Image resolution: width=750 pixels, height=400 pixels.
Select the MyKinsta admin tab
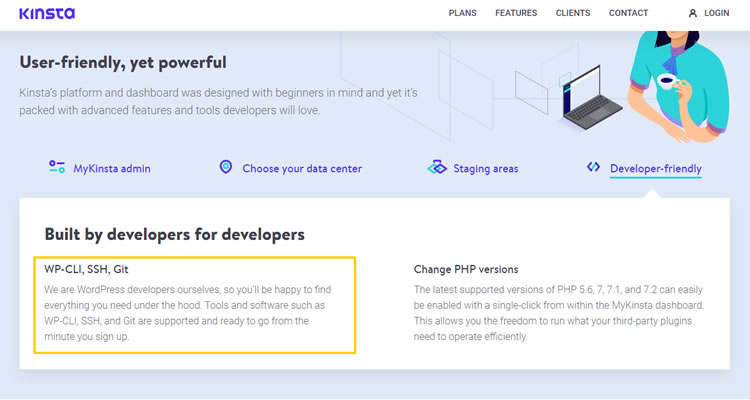point(111,168)
